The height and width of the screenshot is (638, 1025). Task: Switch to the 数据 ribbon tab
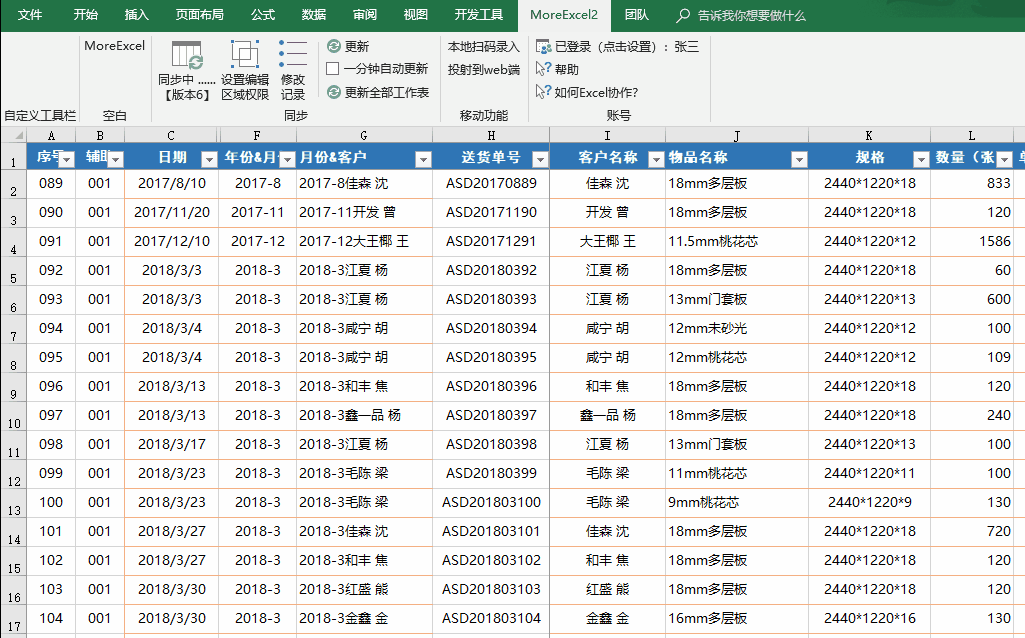(314, 15)
